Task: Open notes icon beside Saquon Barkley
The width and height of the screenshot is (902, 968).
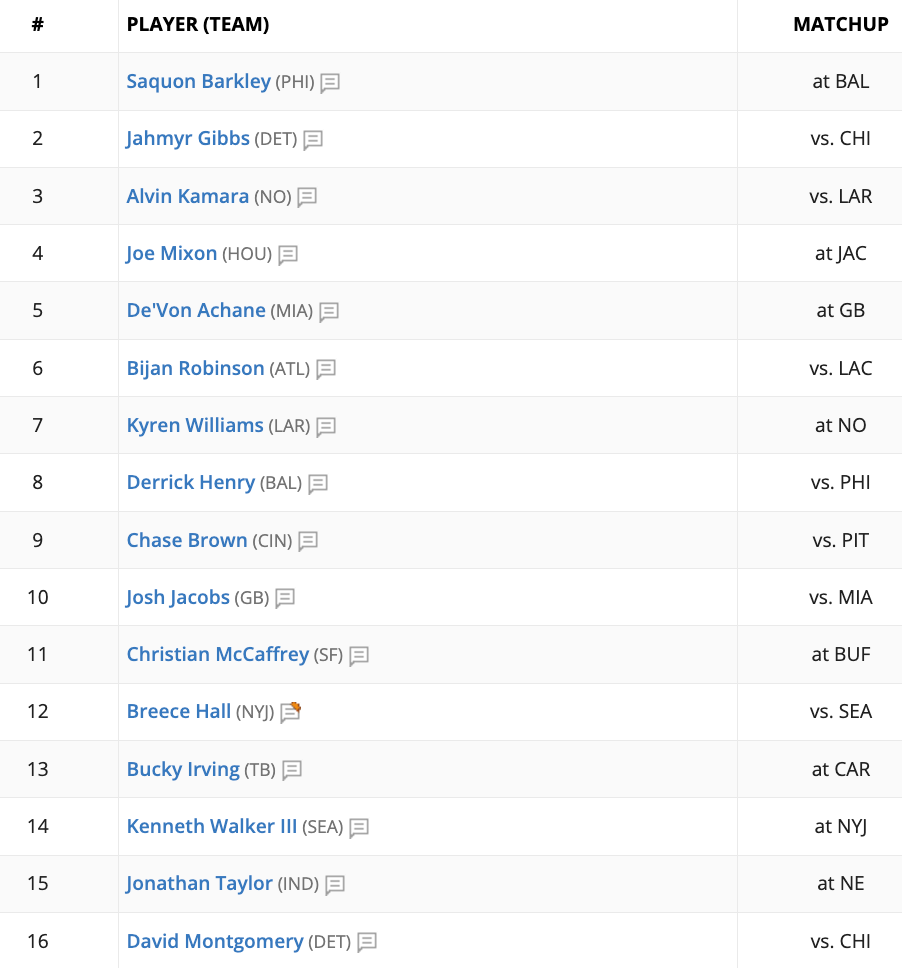Action: (x=330, y=83)
